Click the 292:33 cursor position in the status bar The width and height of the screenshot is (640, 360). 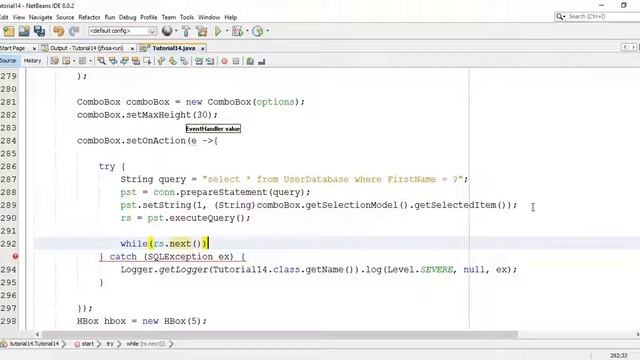click(618, 356)
